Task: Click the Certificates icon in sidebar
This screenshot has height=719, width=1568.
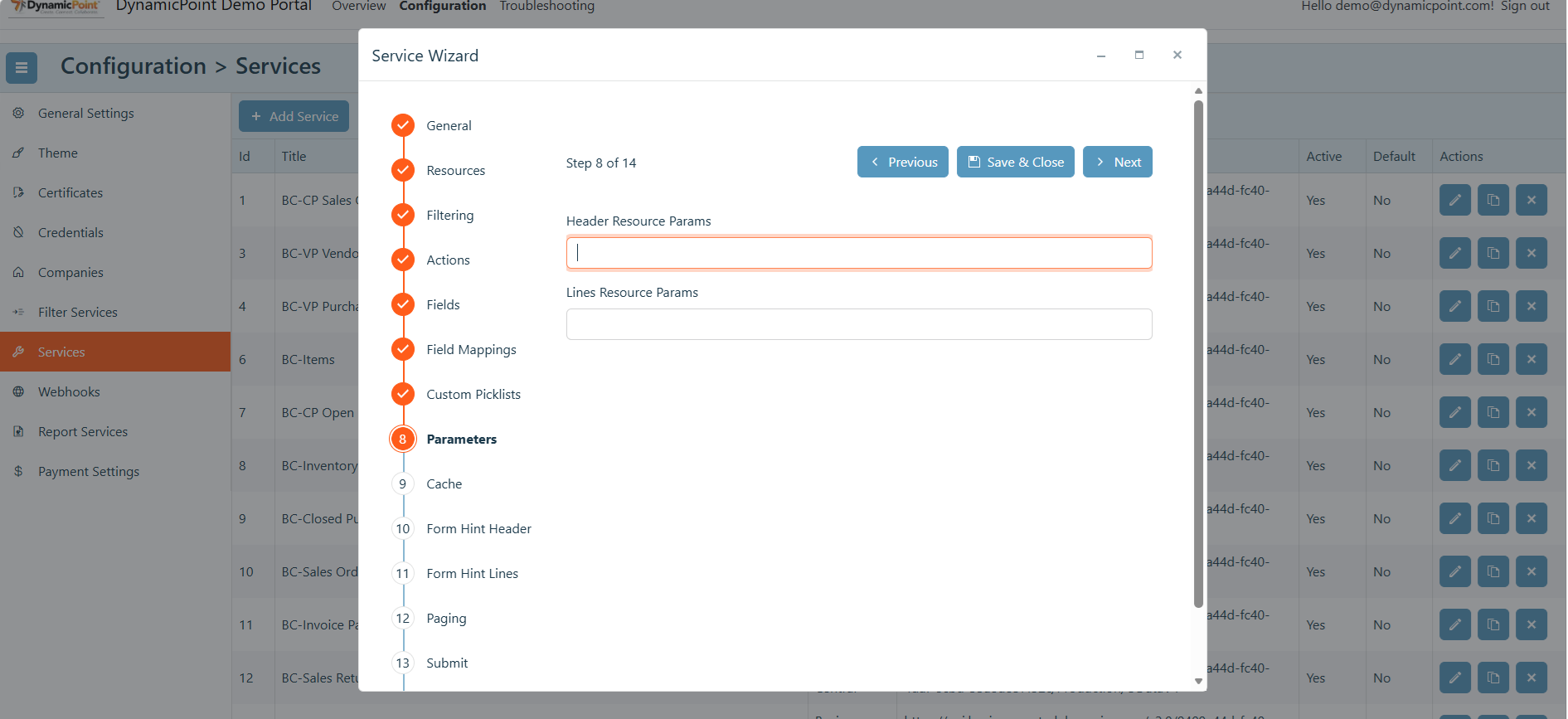Action: tap(18, 192)
